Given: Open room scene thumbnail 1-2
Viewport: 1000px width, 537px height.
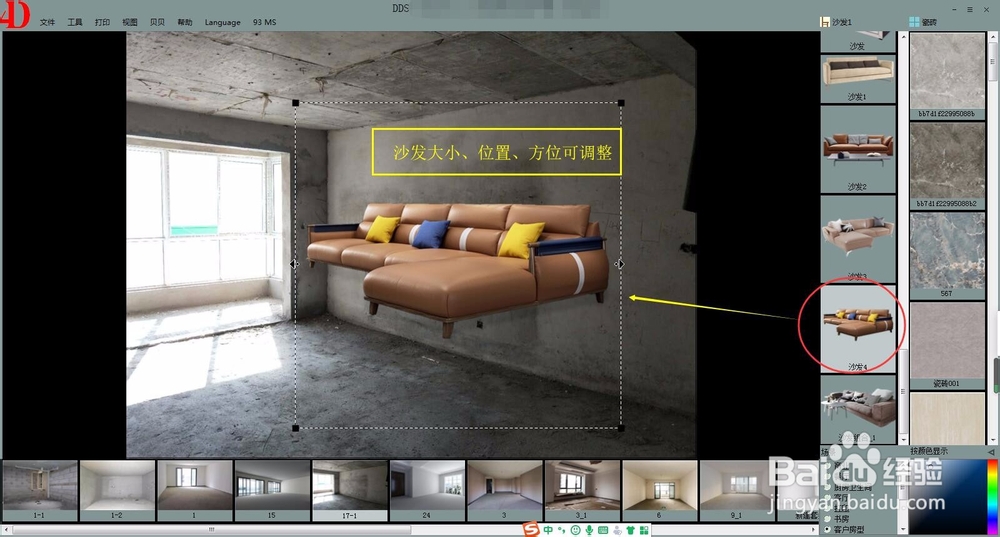Looking at the screenshot, I should click(x=117, y=490).
